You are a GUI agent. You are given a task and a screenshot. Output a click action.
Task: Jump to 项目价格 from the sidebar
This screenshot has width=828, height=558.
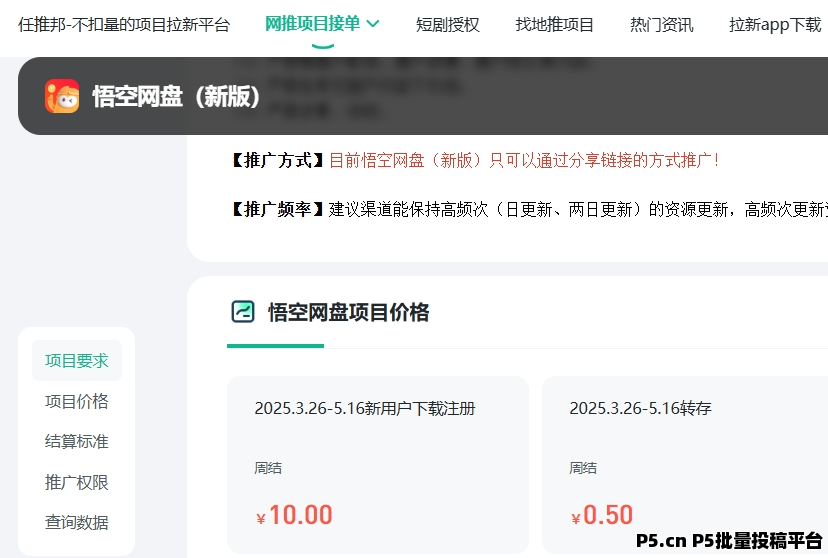pyautogui.click(x=77, y=401)
